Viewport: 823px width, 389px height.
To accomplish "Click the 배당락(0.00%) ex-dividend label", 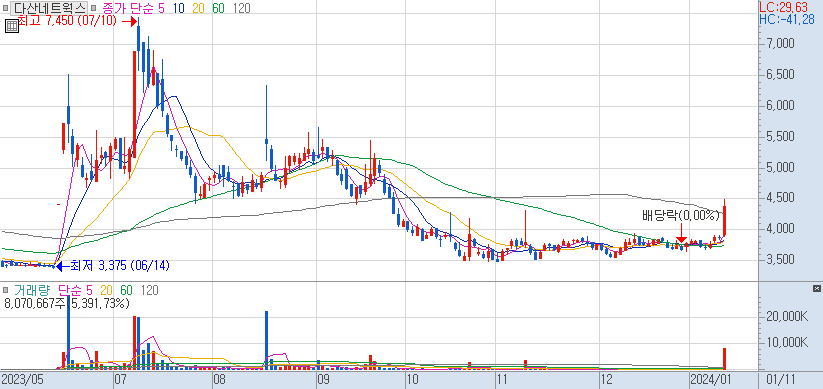I will [x=680, y=215].
